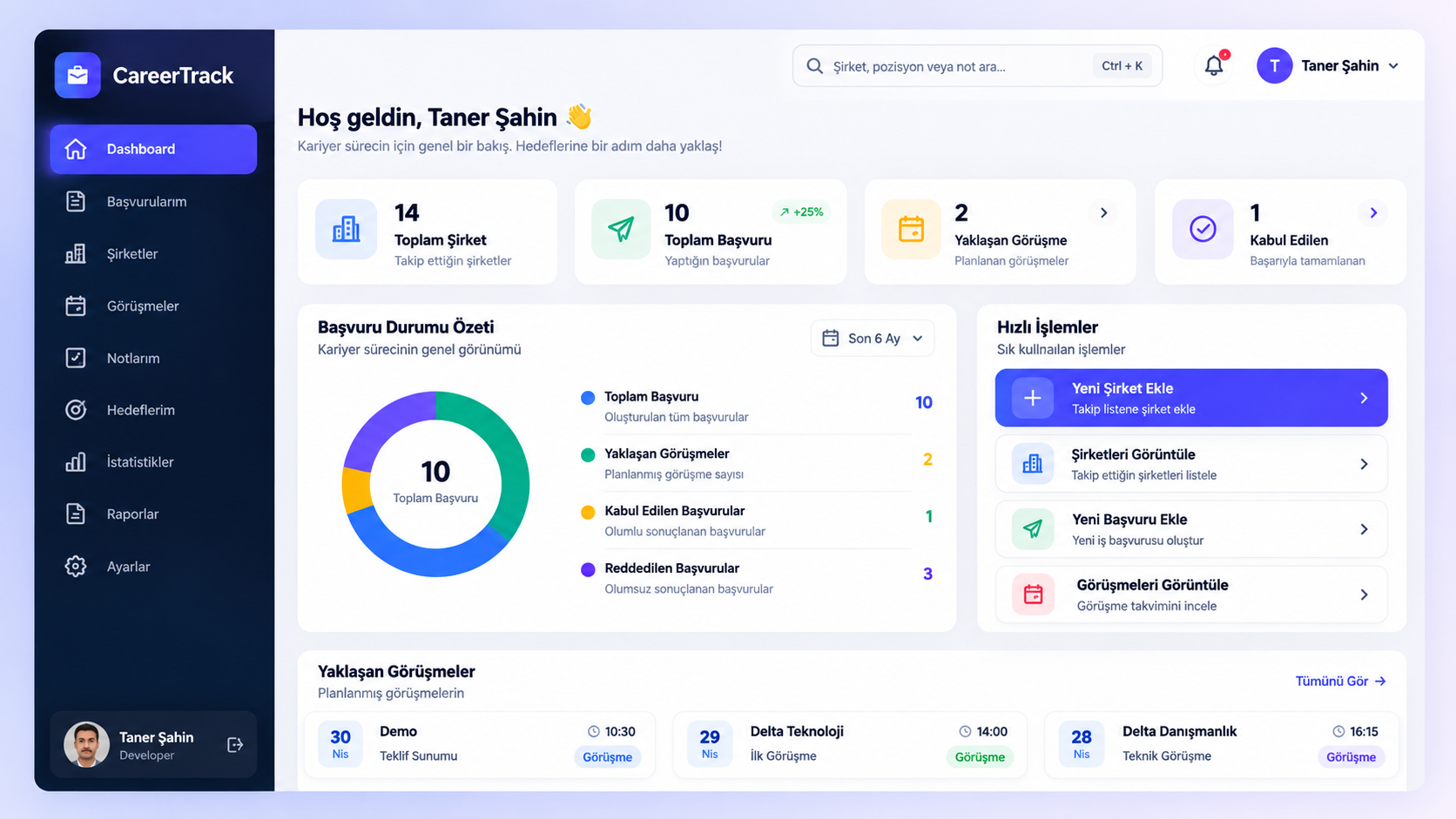This screenshot has height=819, width=1456.
Task: Click the T avatar circle in header
Action: point(1274,66)
